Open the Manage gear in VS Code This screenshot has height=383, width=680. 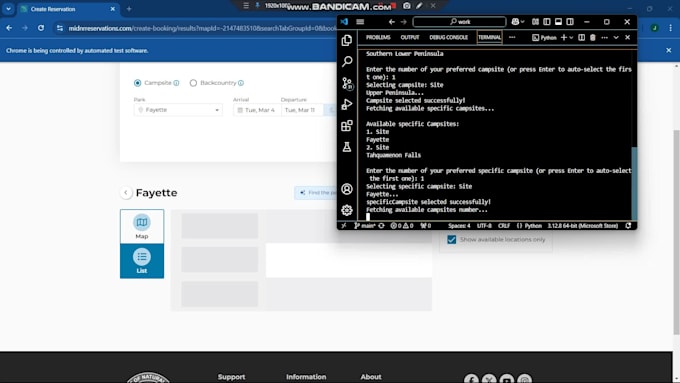click(x=347, y=210)
